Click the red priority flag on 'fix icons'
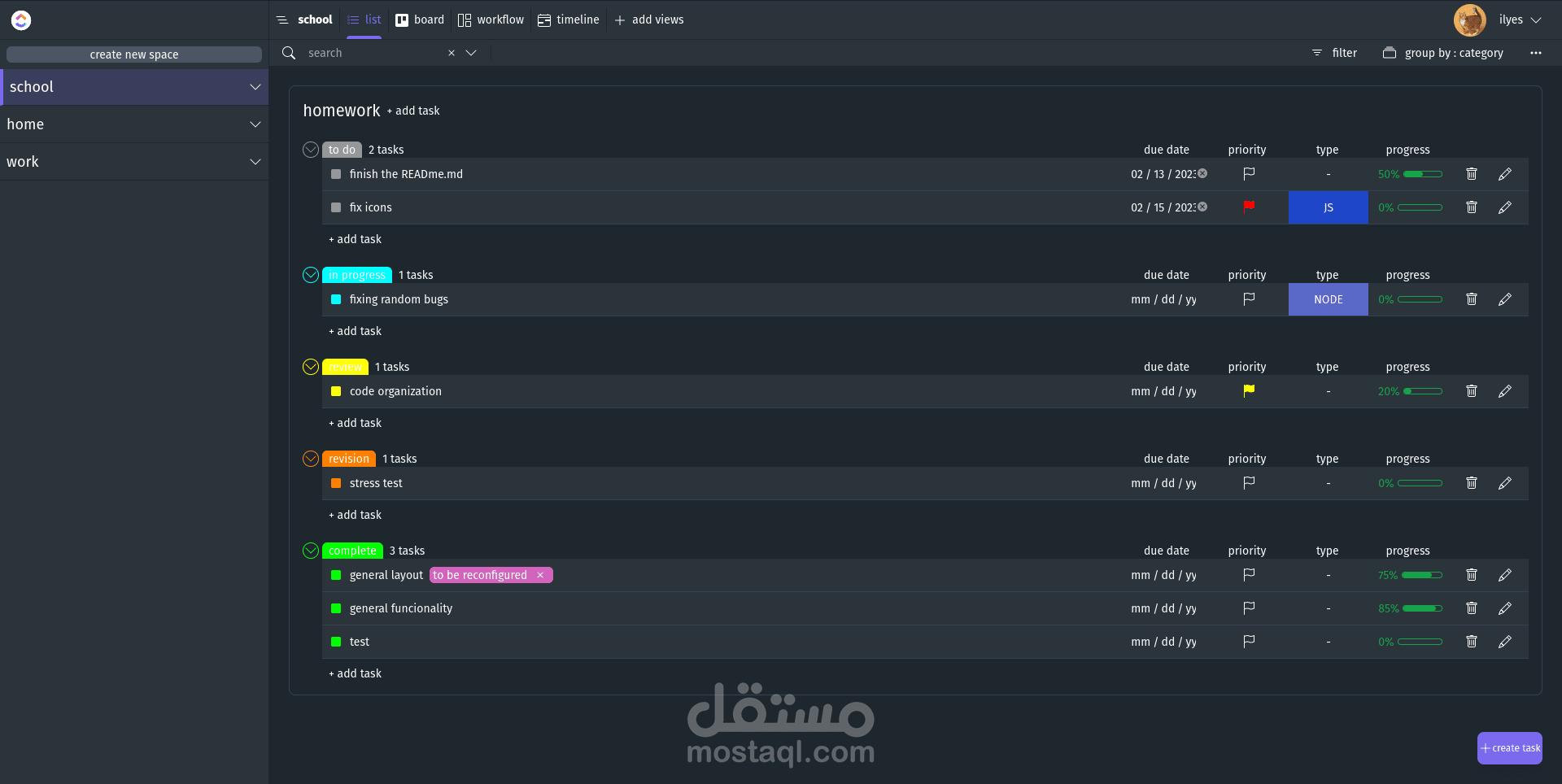The width and height of the screenshot is (1562, 784). 1249,207
